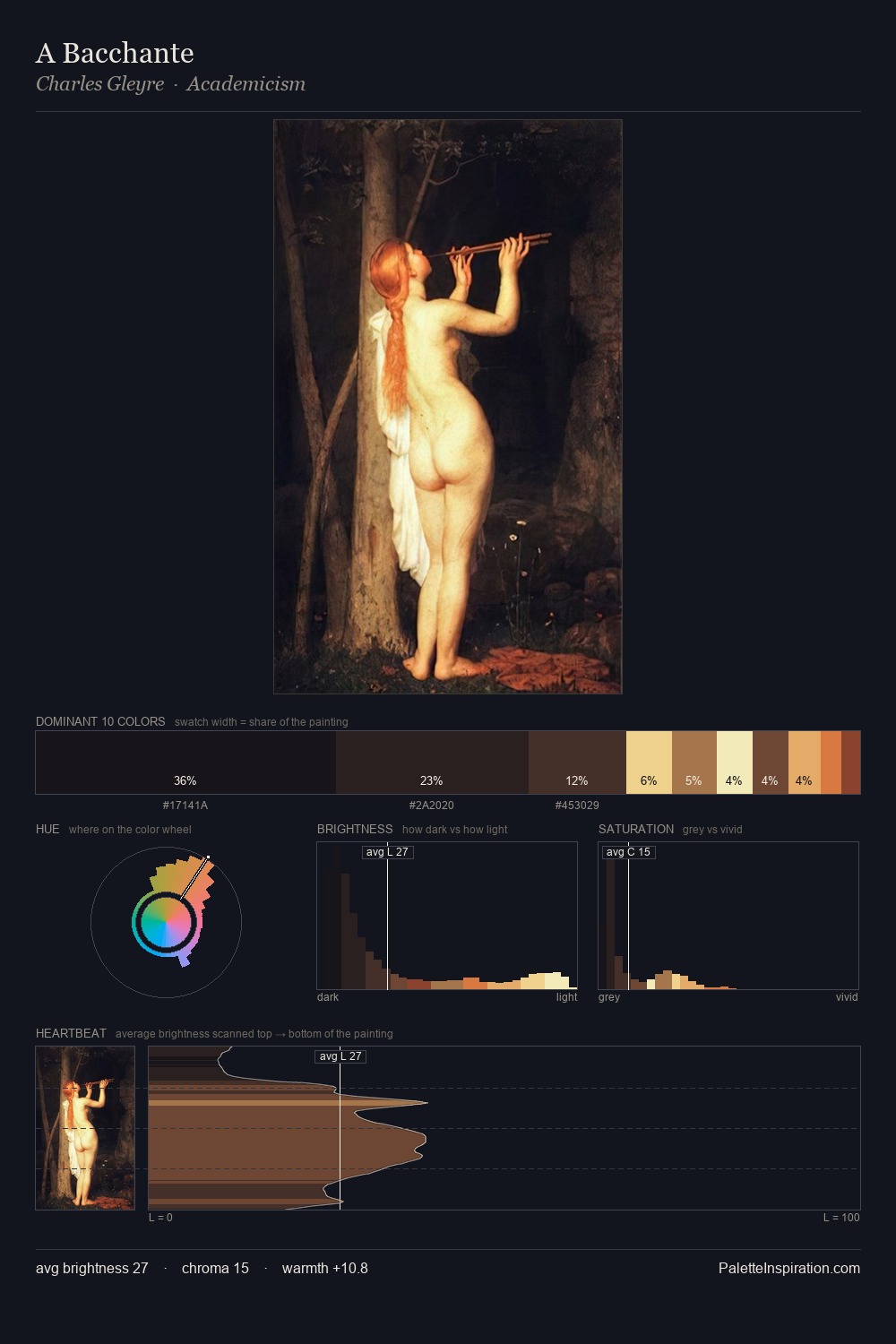
Task: Click the 'vivid' axis label
Action: pyautogui.click(x=847, y=997)
